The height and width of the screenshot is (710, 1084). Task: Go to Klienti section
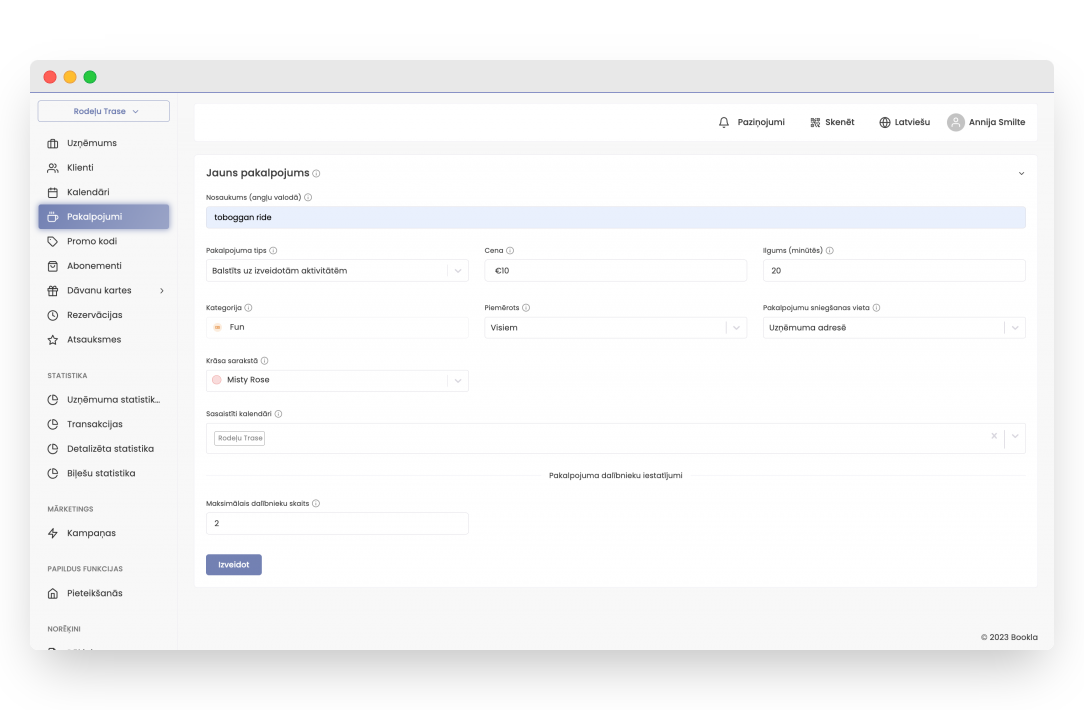tap(80, 168)
